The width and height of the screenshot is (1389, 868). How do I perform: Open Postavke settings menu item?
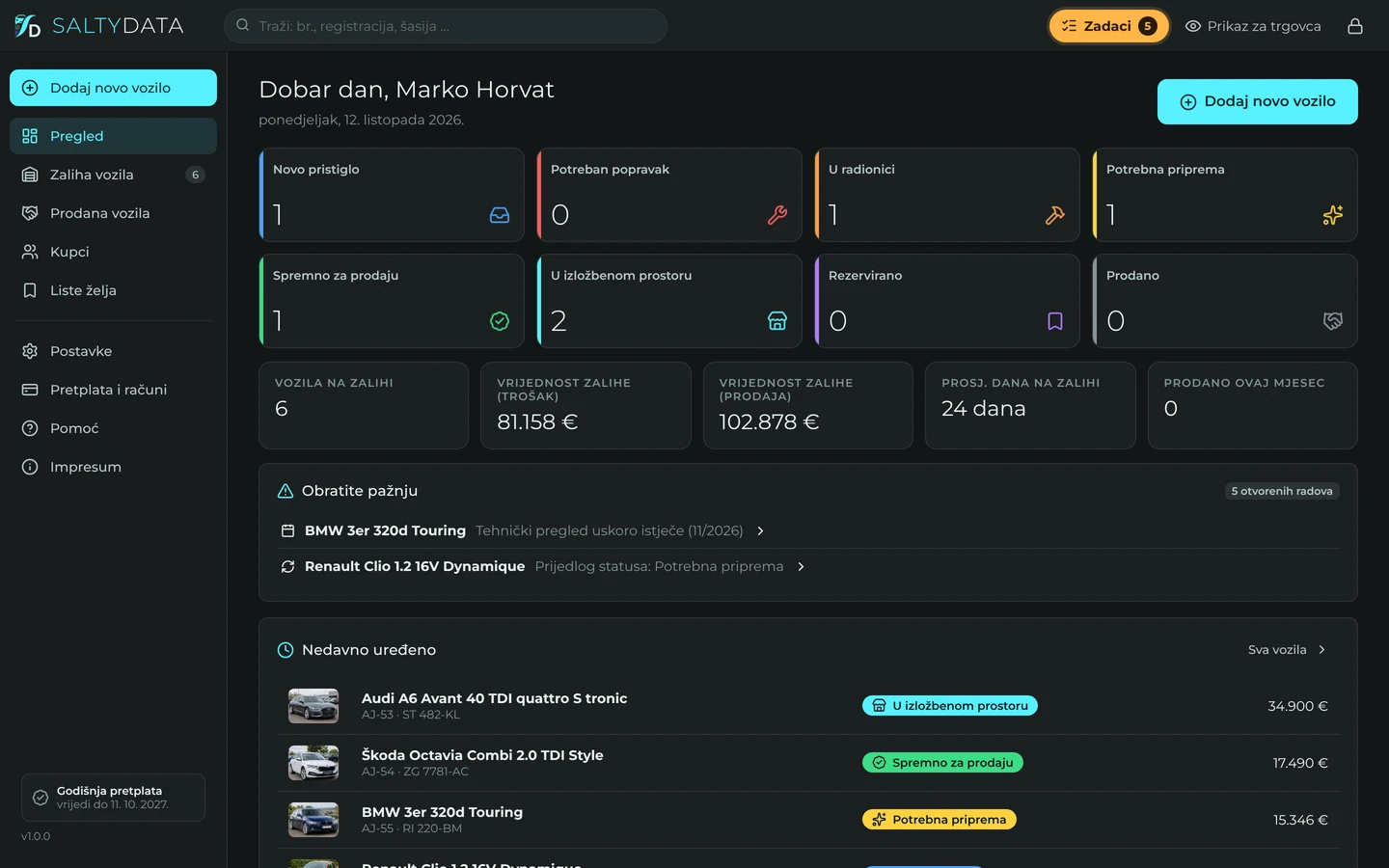[x=113, y=351]
